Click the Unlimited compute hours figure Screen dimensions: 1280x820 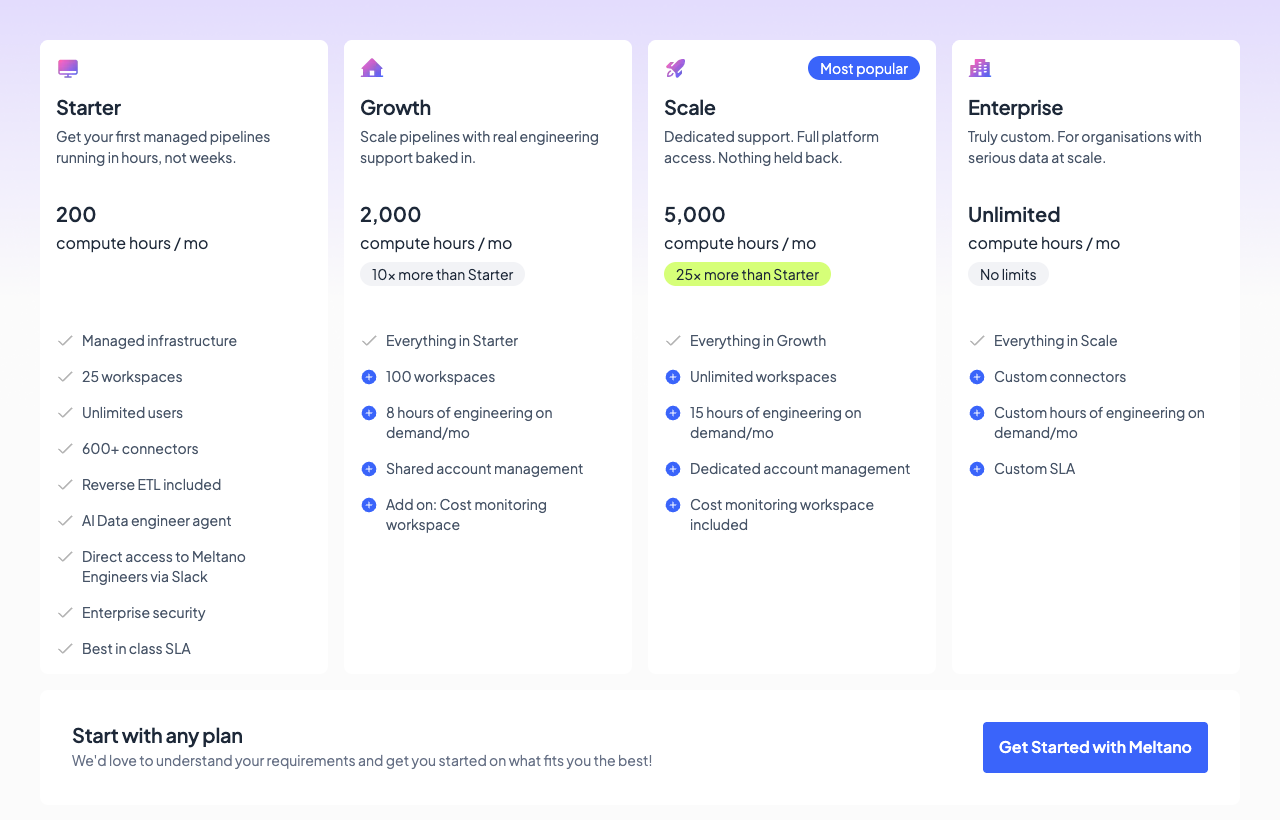coord(1014,214)
